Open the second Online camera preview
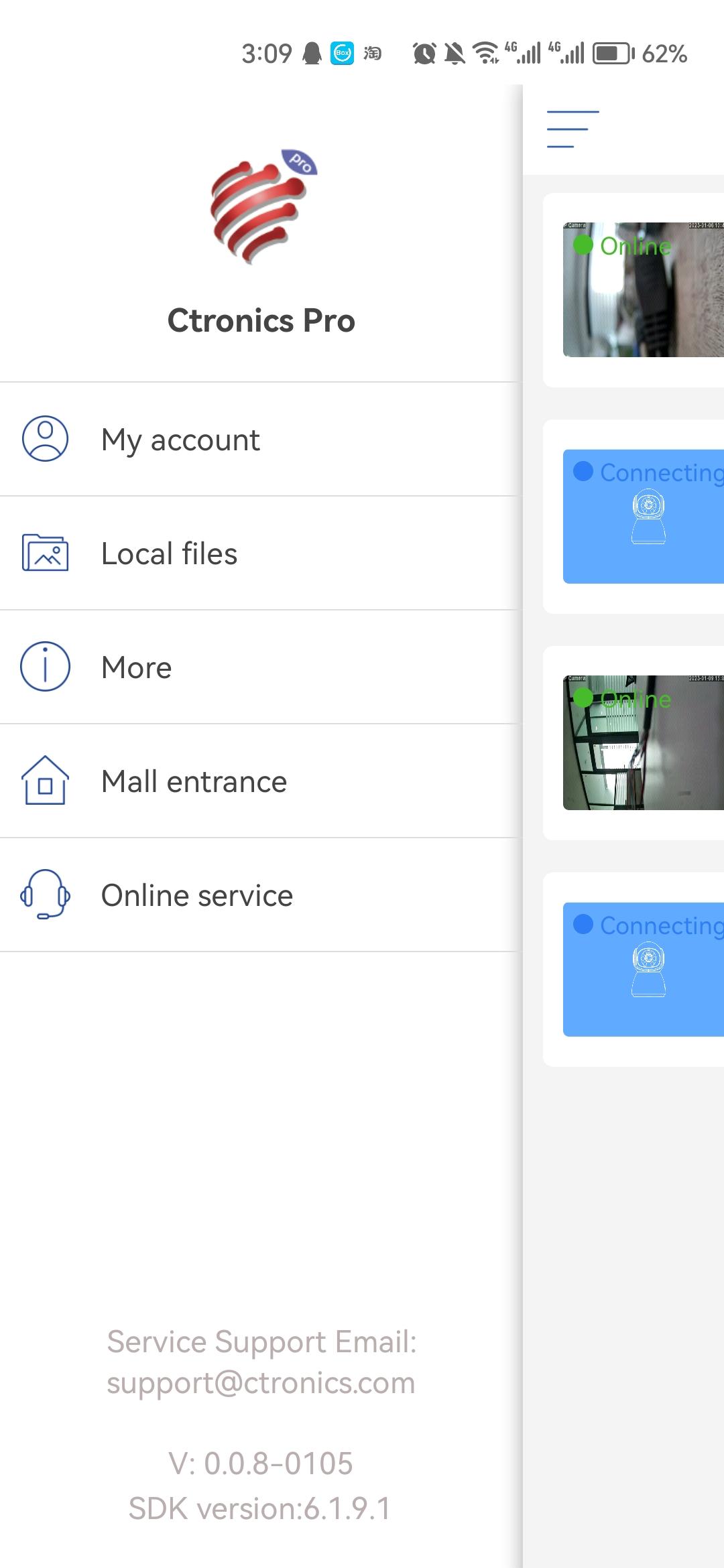Screen dimensions: 724x1568 pos(644,742)
